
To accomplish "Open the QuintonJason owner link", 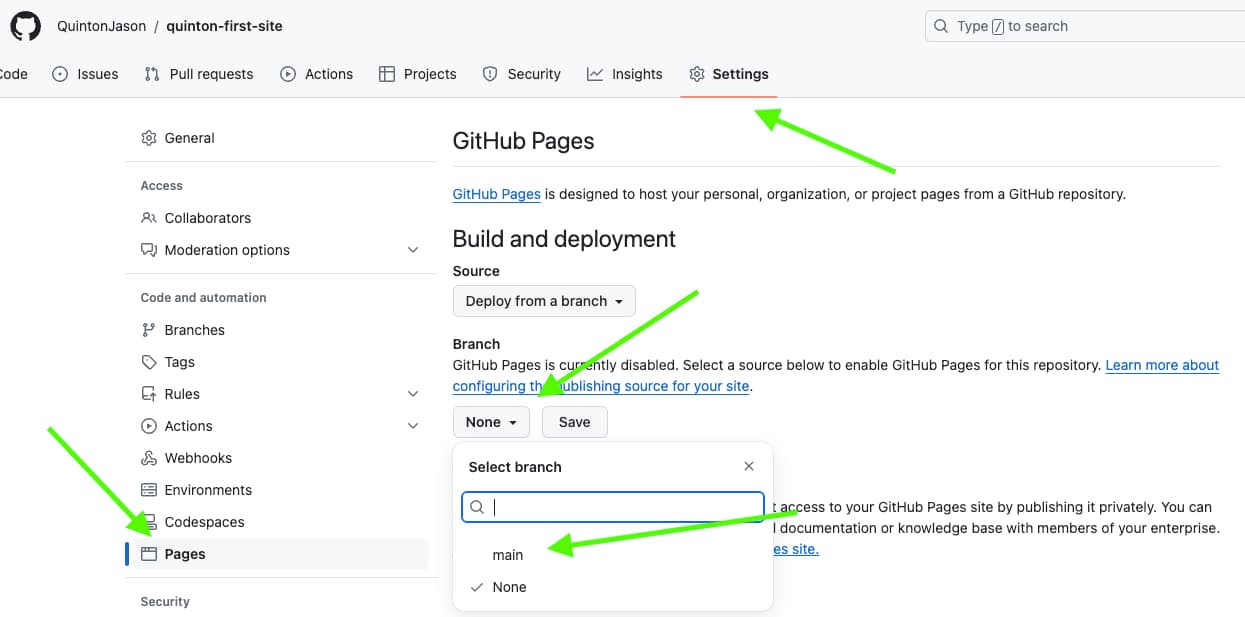I will [101, 26].
